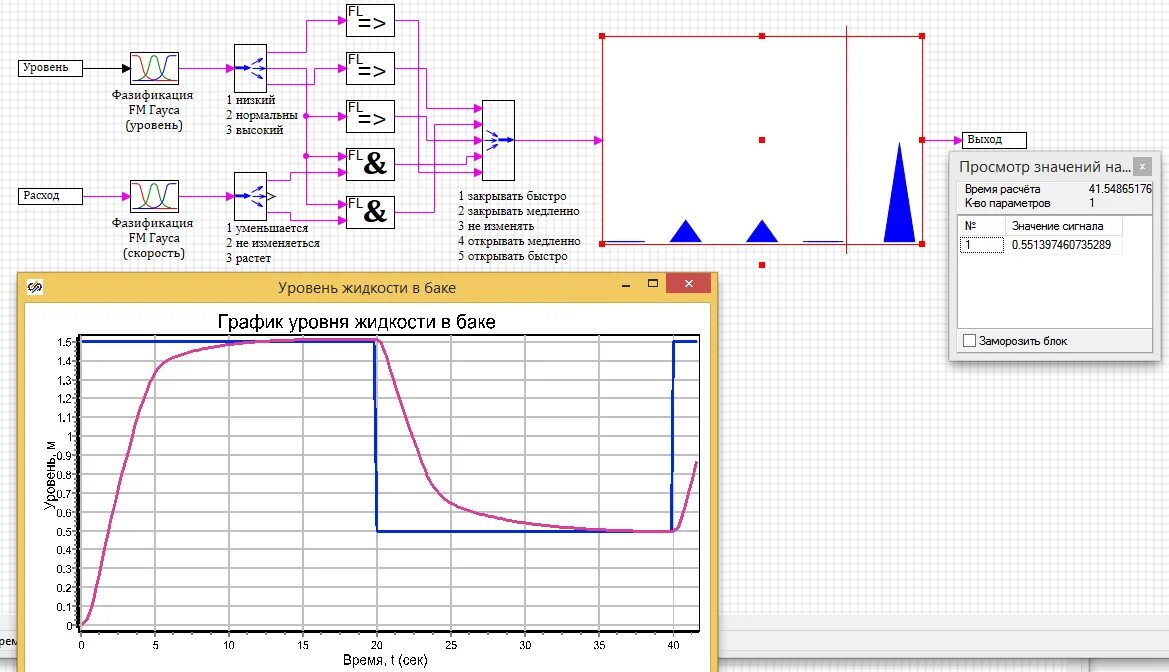Click the lower FL AND block
Image resolution: width=1169 pixels, height=672 pixels.
(x=371, y=212)
